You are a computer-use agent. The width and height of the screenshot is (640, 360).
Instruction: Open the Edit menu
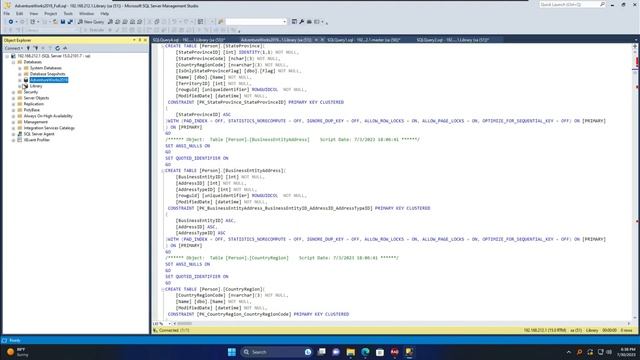[20, 13]
